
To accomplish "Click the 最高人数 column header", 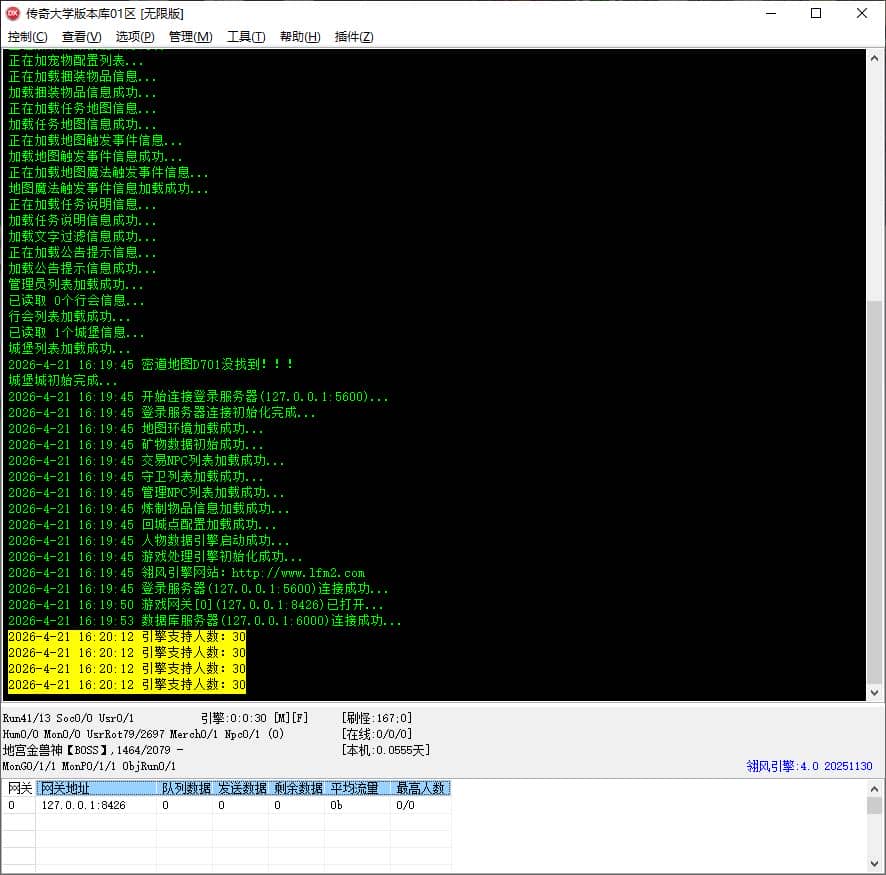I will point(420,788).
